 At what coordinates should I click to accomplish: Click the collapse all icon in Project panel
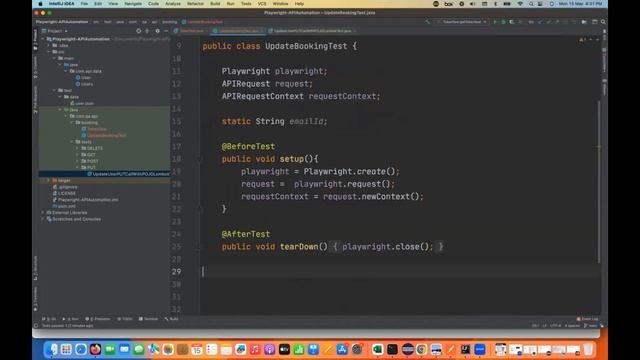click(x=147, y=31)
